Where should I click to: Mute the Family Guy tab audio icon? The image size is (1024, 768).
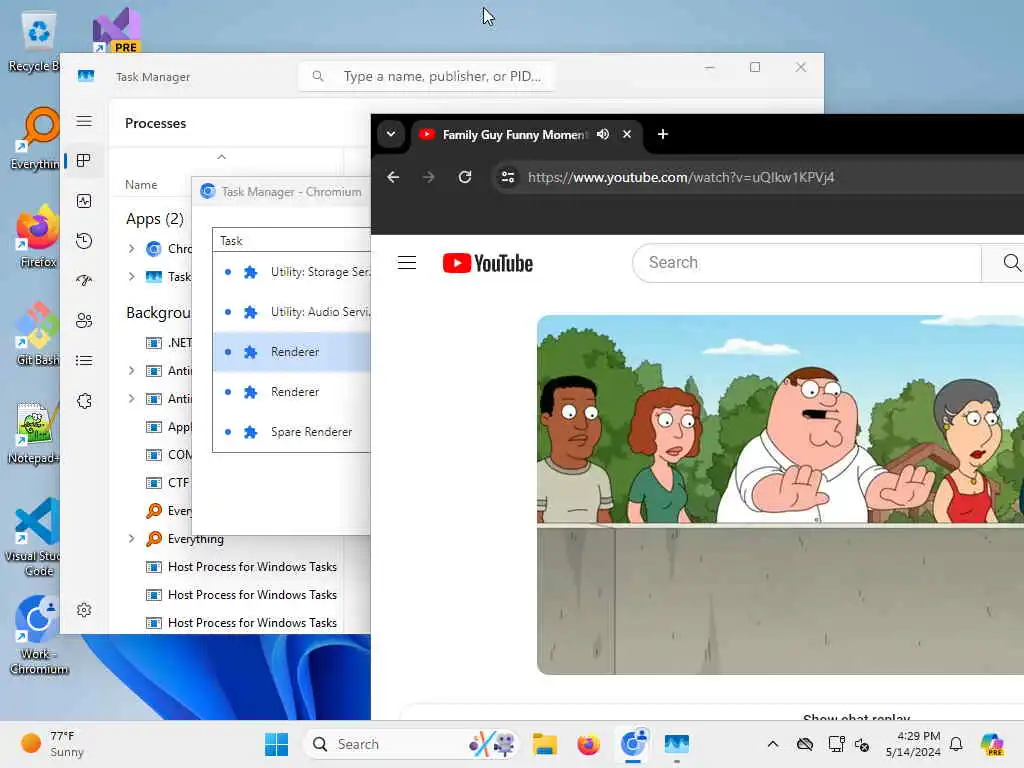pos(603,134)
